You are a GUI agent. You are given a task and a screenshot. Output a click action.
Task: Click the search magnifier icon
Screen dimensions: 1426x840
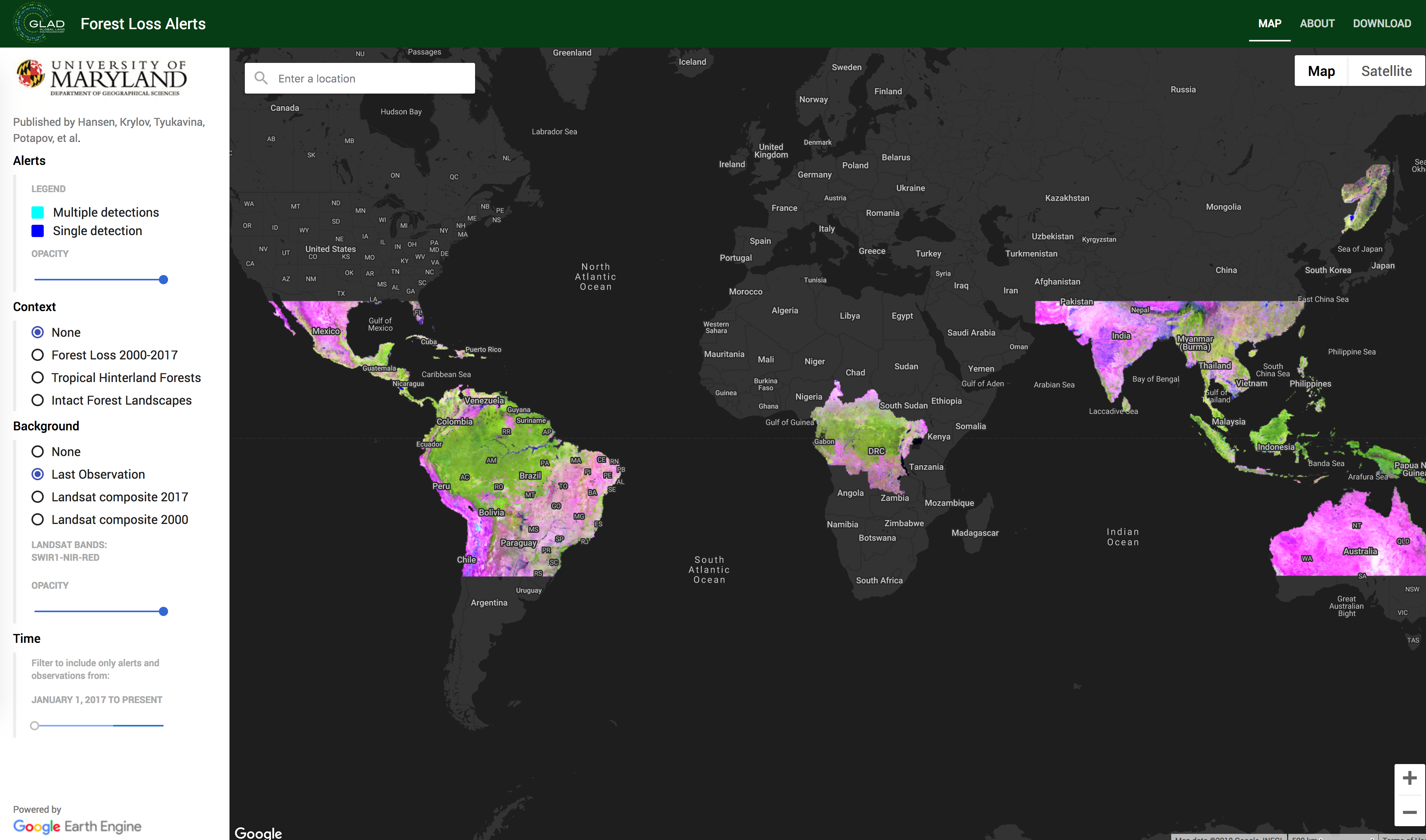click(x=261, y=78)
